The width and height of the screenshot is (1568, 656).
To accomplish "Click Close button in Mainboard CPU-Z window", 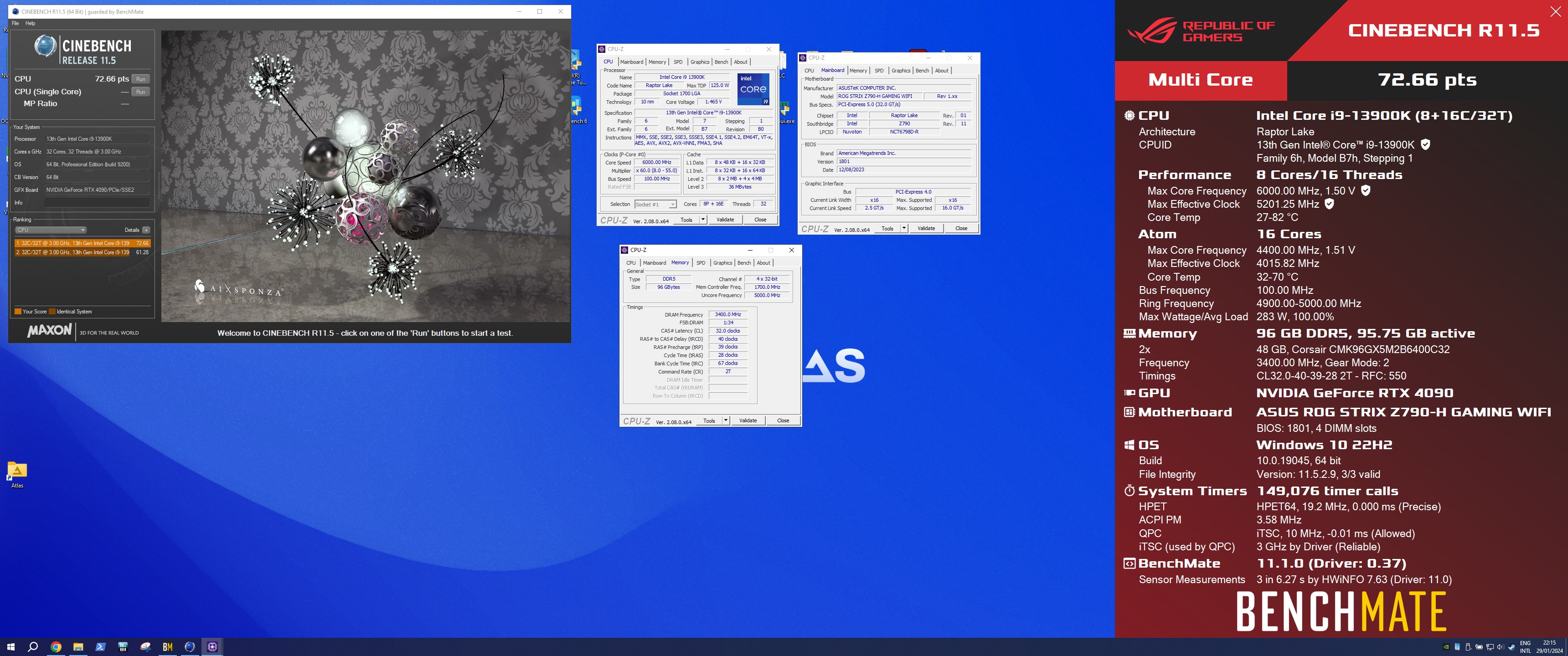I will click(961, 228).
